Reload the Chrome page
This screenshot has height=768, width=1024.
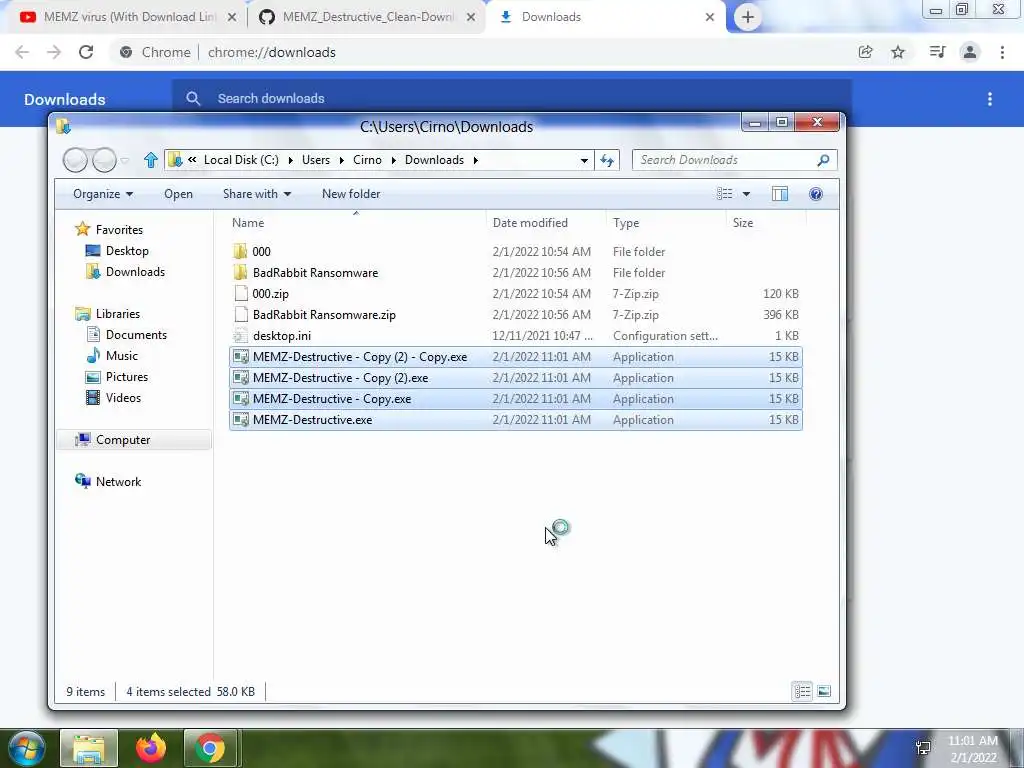(86, 52)
